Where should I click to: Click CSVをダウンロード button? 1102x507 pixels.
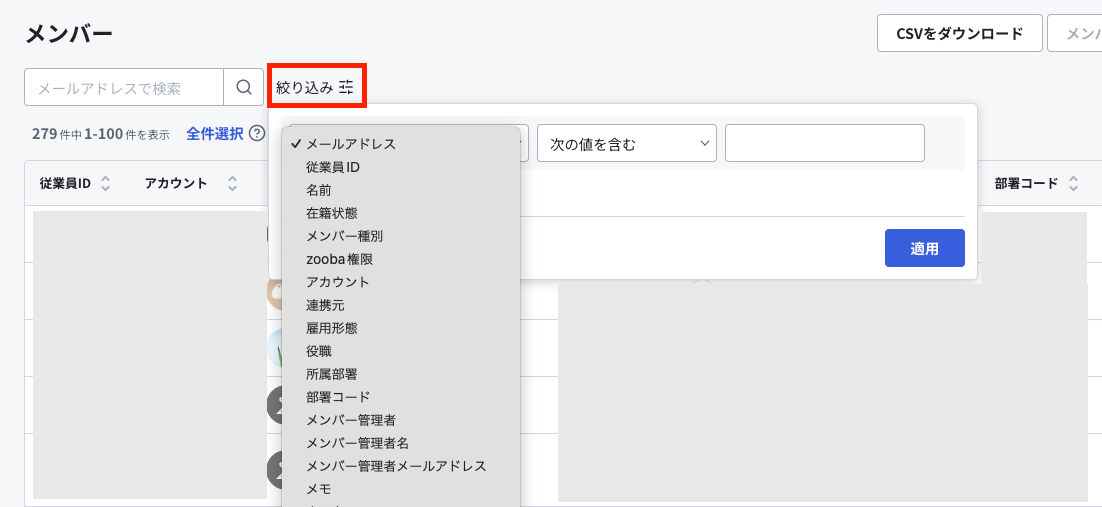pyautogui.click(x=959, y=33)
